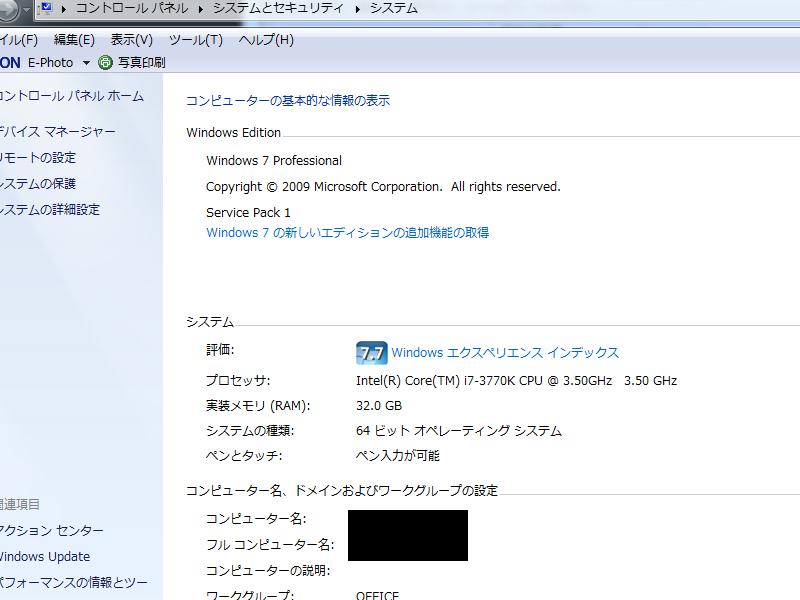Click the Service Pack 1 text

[x=248, y=213]
